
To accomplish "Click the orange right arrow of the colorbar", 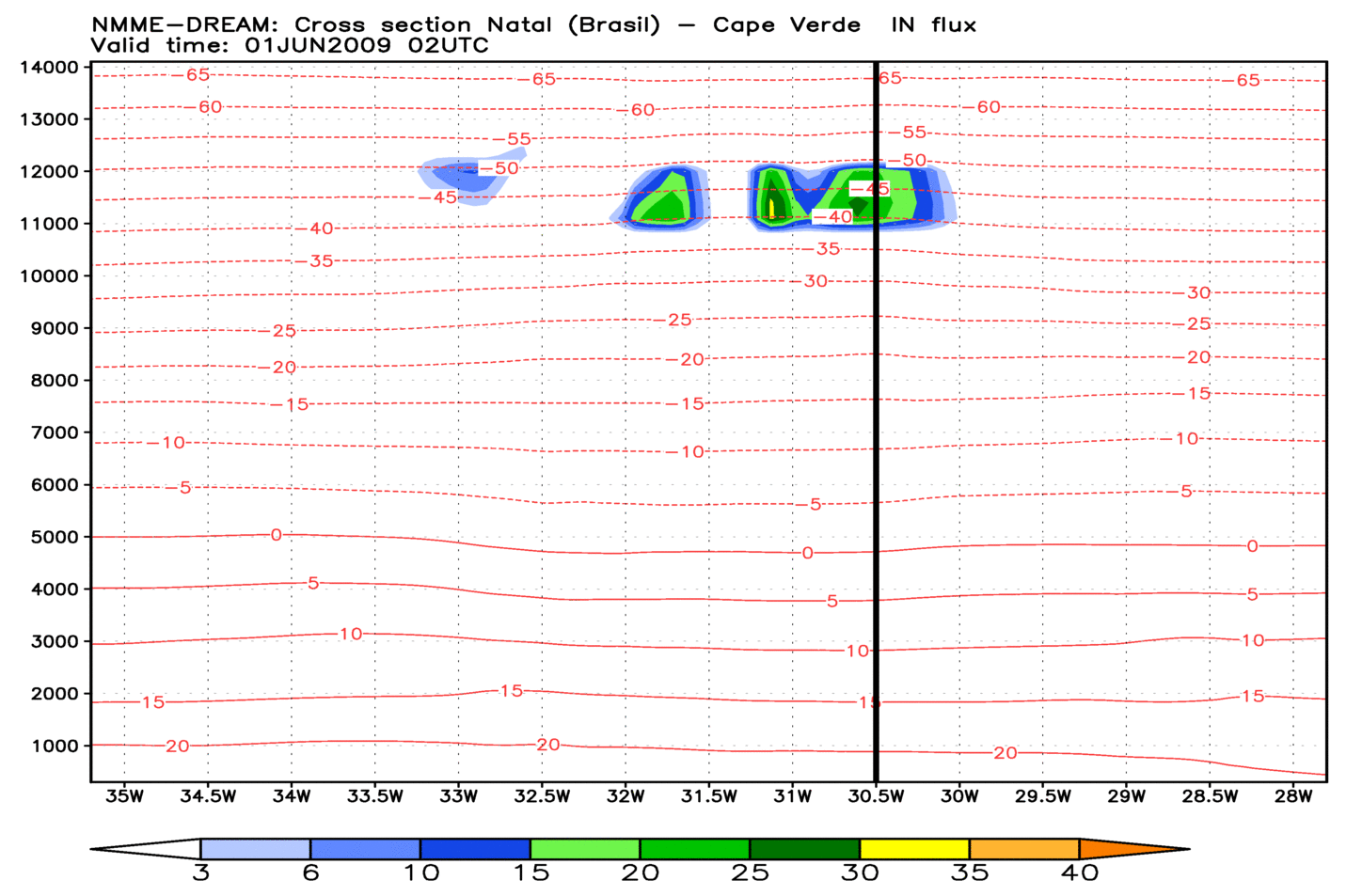I will tap(1129, 849).
